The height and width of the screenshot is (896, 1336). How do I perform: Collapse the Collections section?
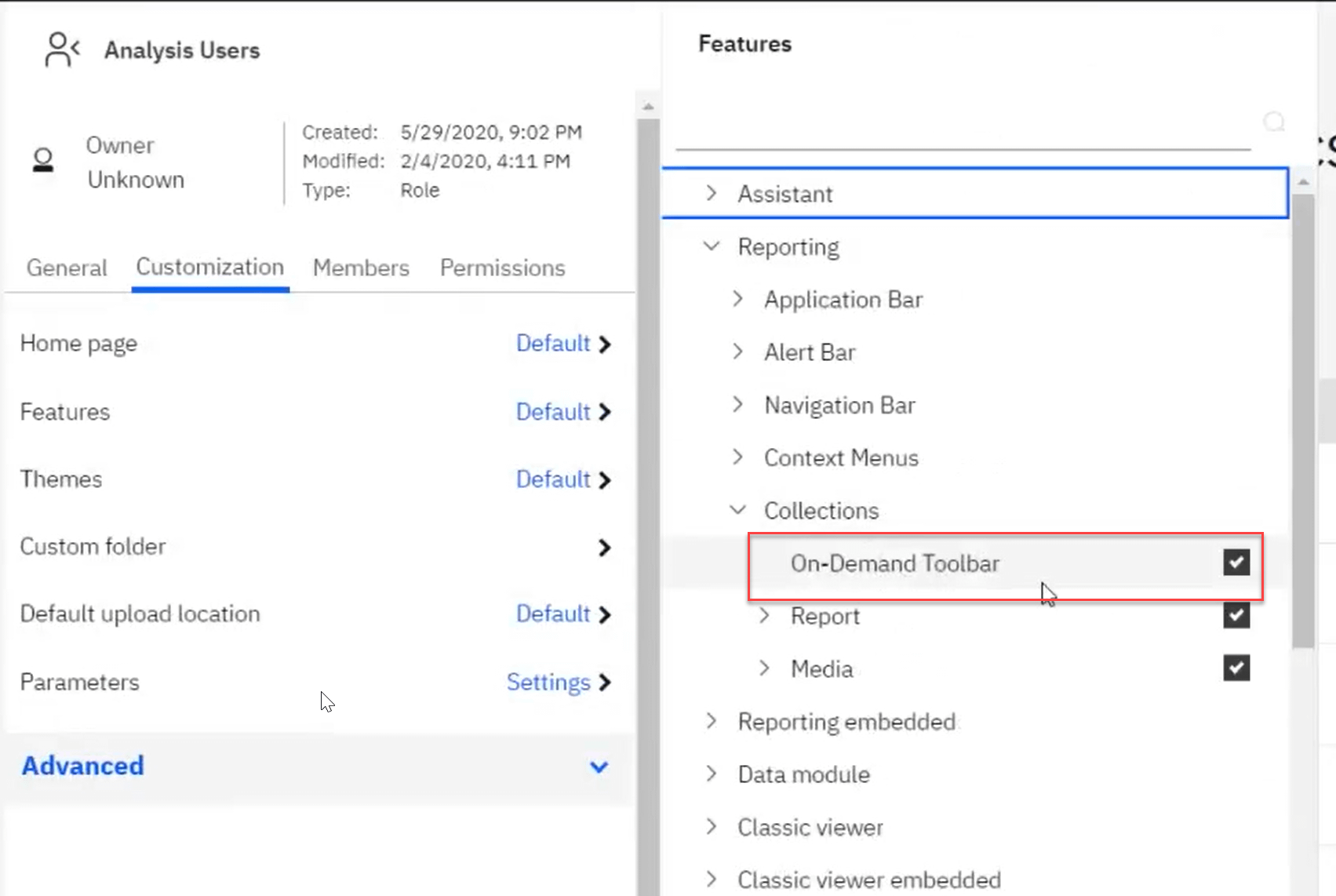click(x=737, y=510)
